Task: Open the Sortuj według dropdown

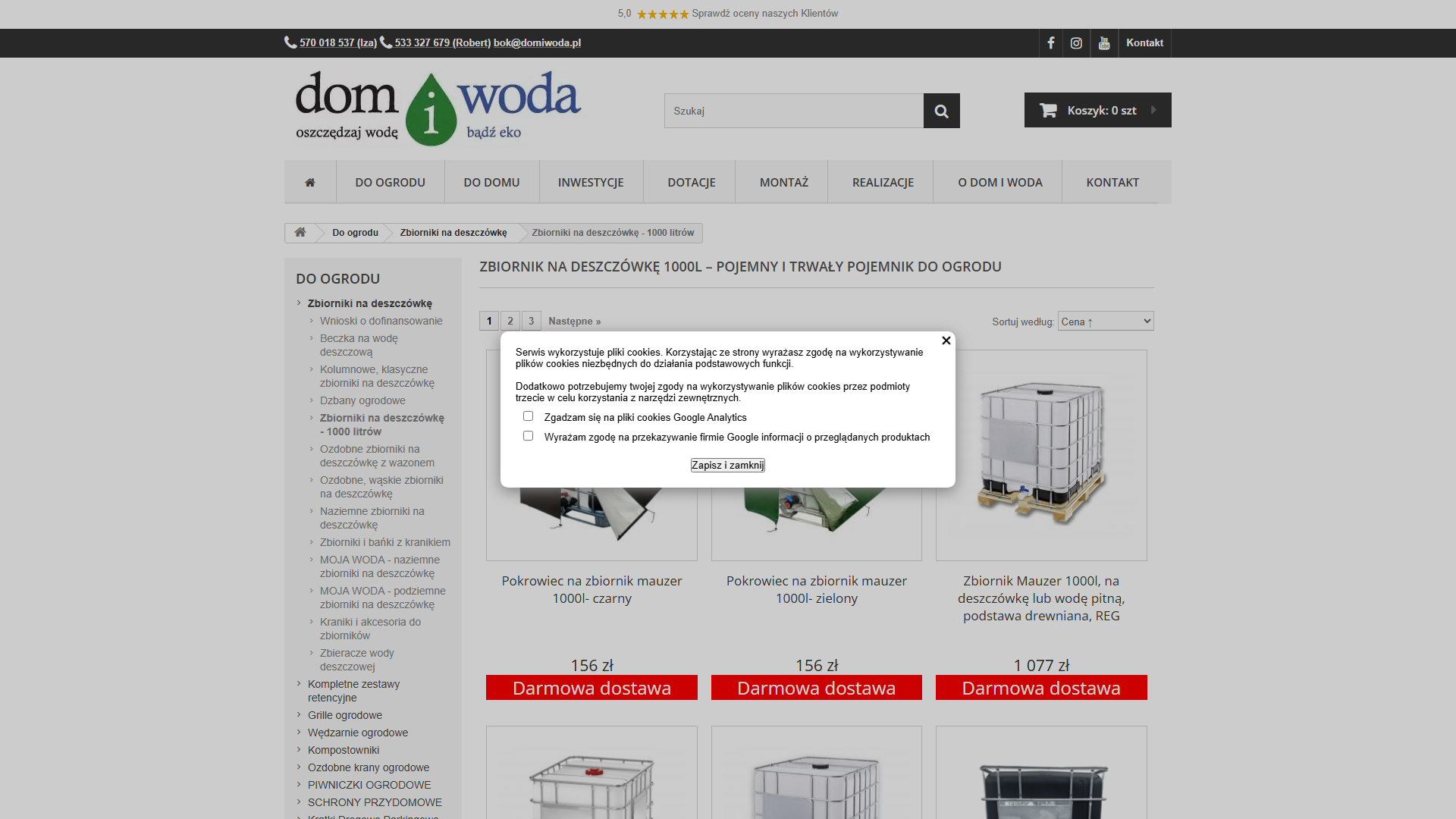Action: click(1105, 322)
